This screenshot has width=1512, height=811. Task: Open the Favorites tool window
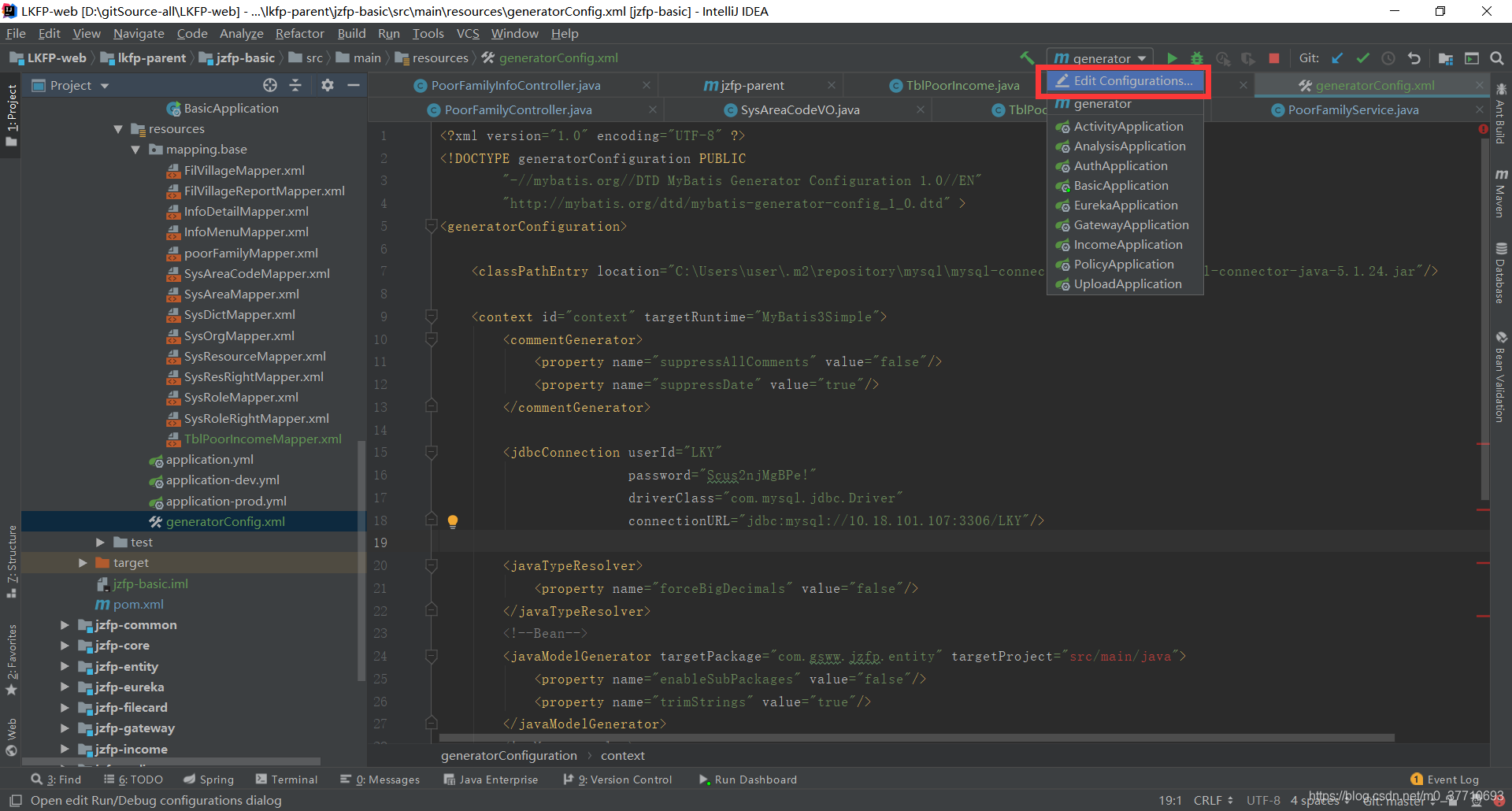tap(12, 659)
